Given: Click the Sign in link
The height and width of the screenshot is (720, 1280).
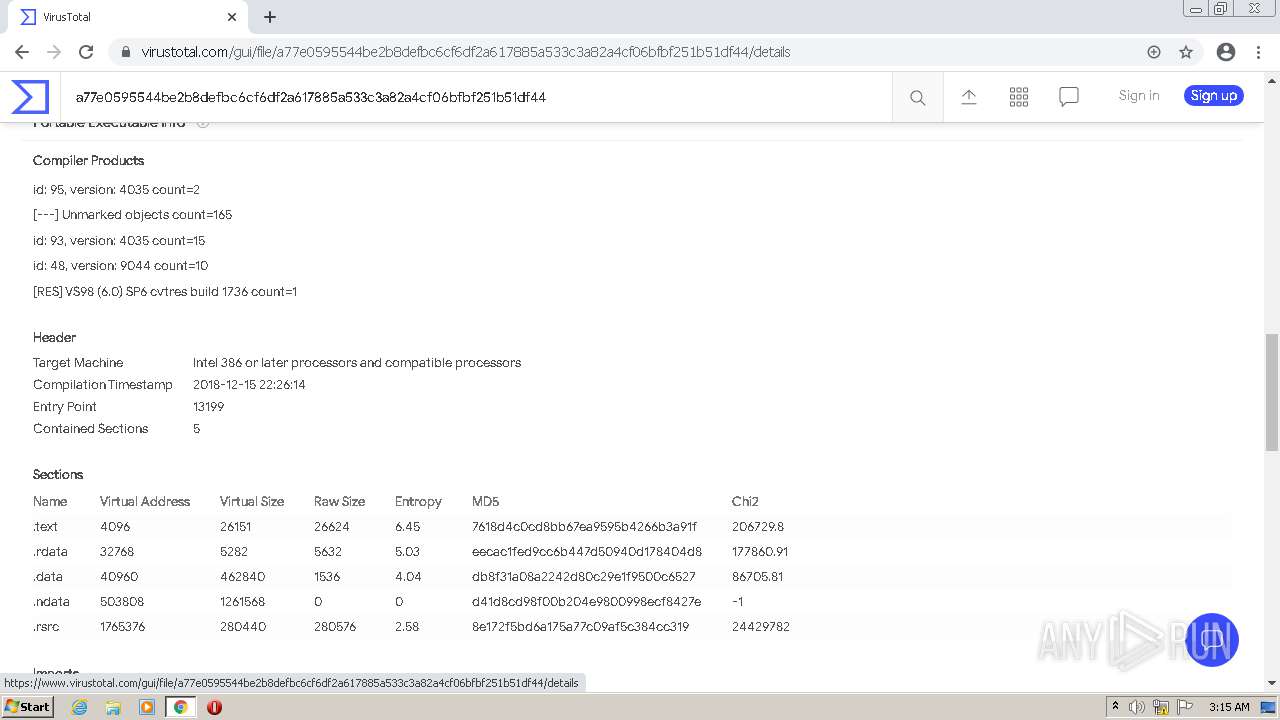Looking at the screenshot, I should (1139, 96).
